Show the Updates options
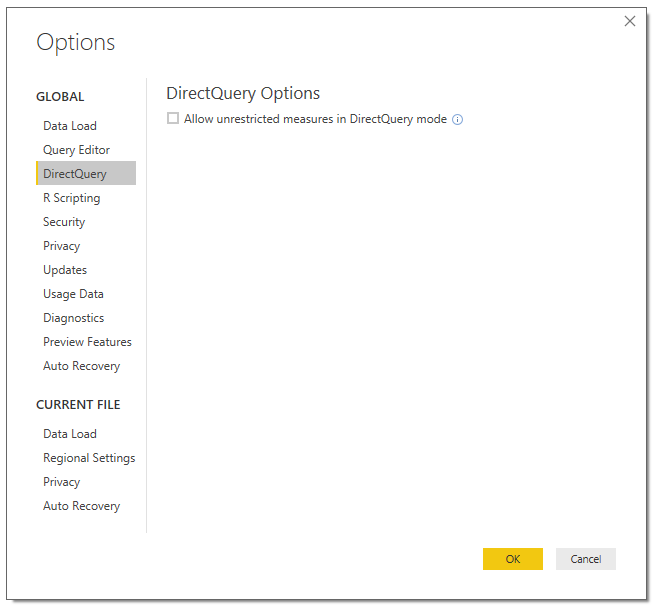This screenshot has height=607, width=654. (65, 270)
